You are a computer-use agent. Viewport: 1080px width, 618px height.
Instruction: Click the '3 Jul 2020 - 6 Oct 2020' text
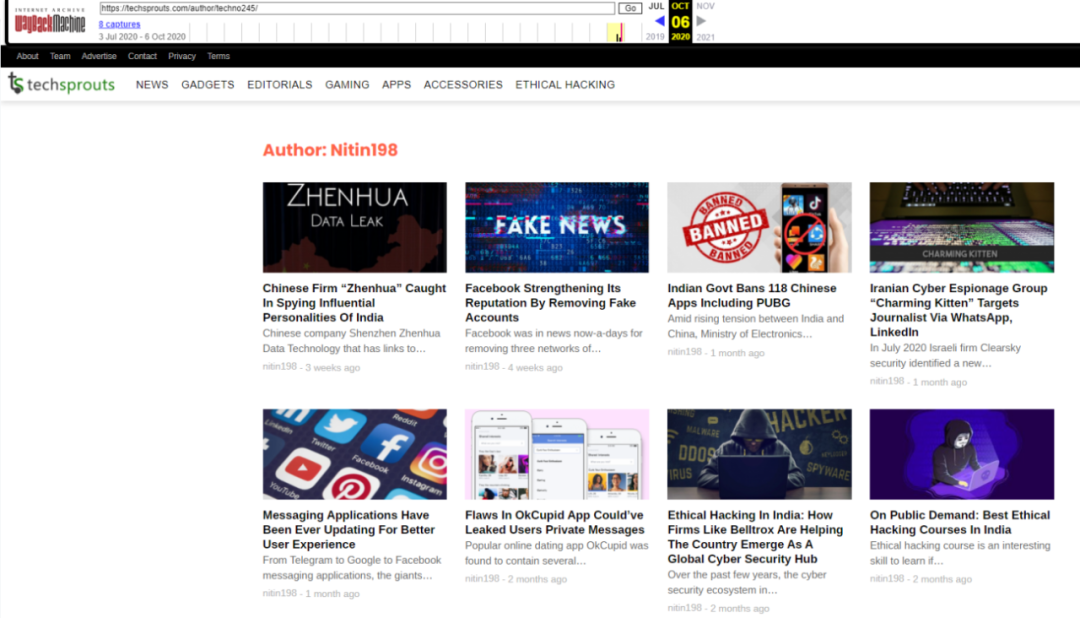(142, 37)
